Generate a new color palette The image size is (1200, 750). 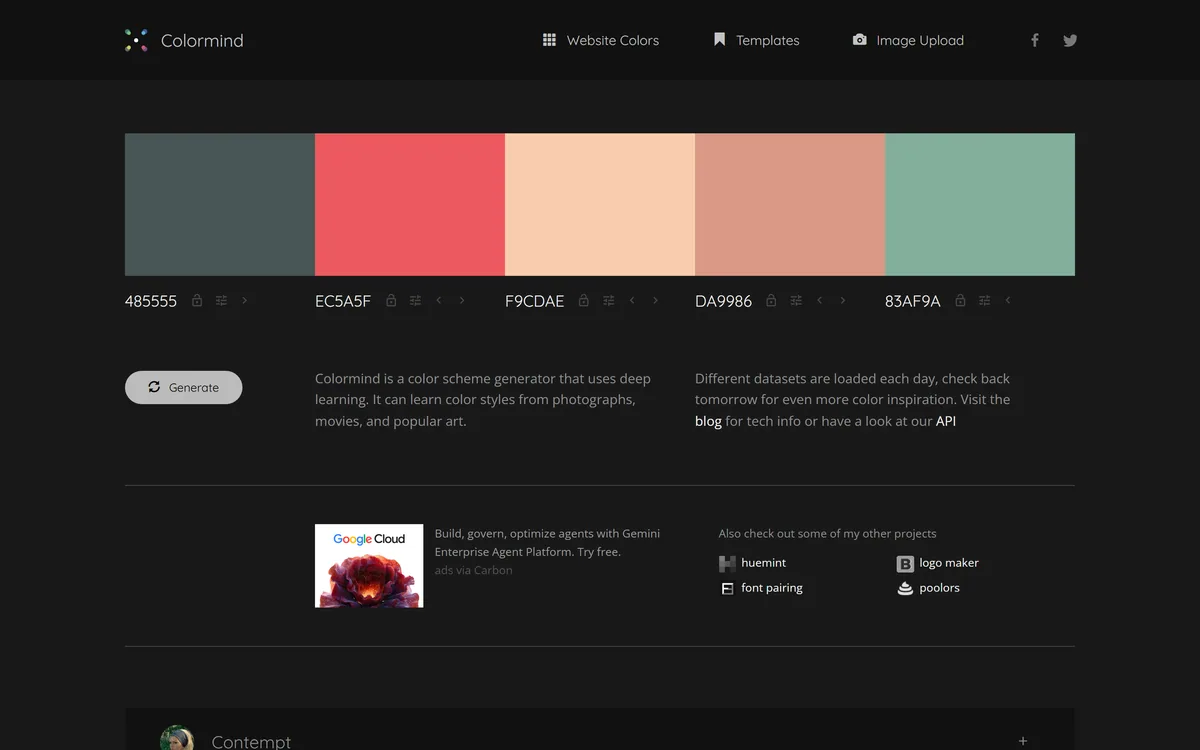(x=184, y=387)
